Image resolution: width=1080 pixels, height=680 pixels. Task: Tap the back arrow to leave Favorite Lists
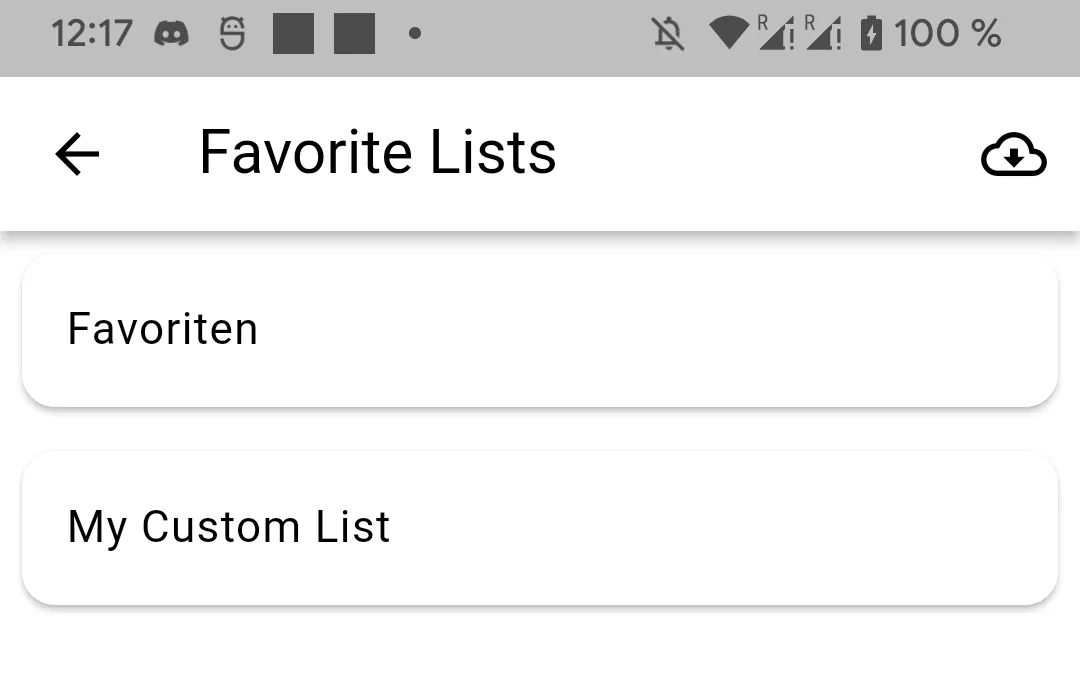tap(75, 153)
